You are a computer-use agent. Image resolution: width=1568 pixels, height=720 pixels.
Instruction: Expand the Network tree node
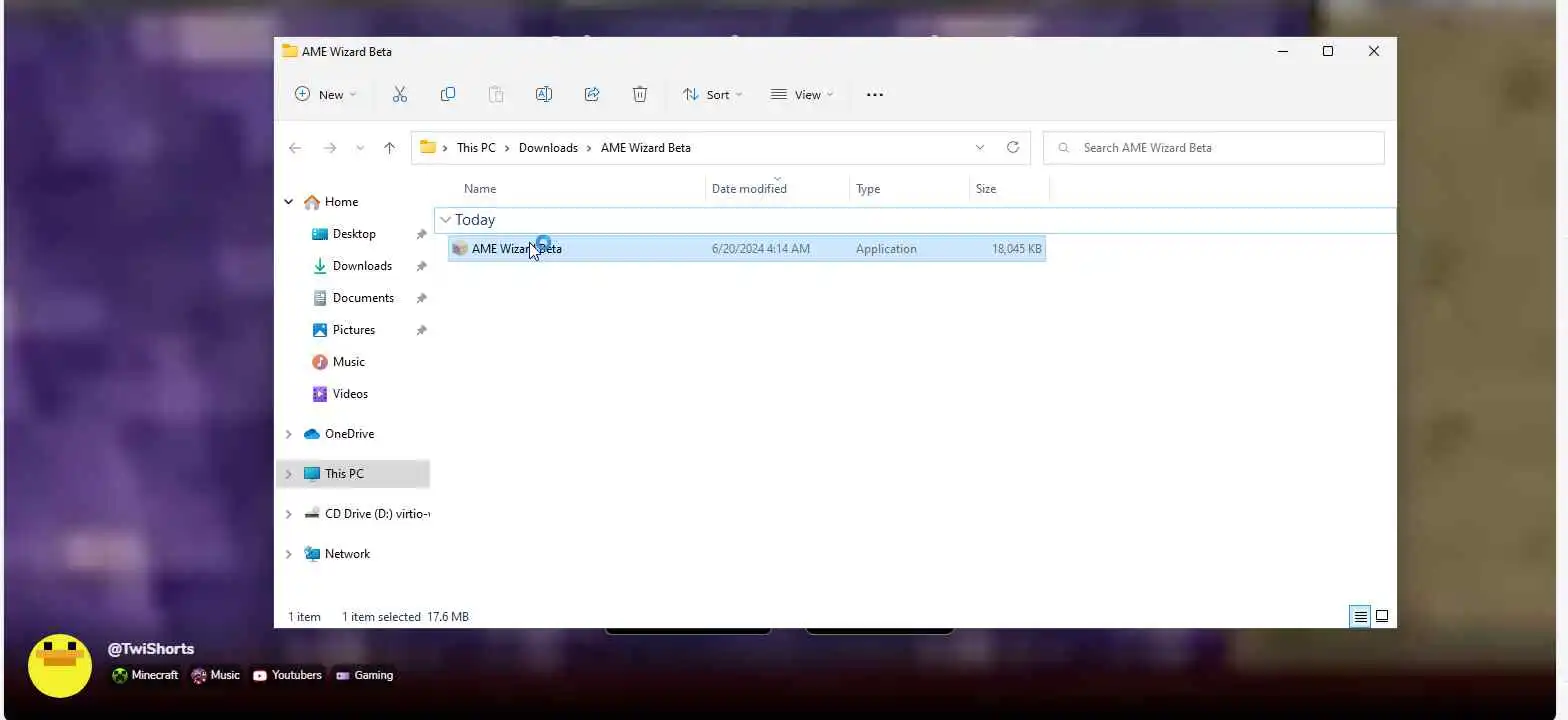(x=289, y=554)
